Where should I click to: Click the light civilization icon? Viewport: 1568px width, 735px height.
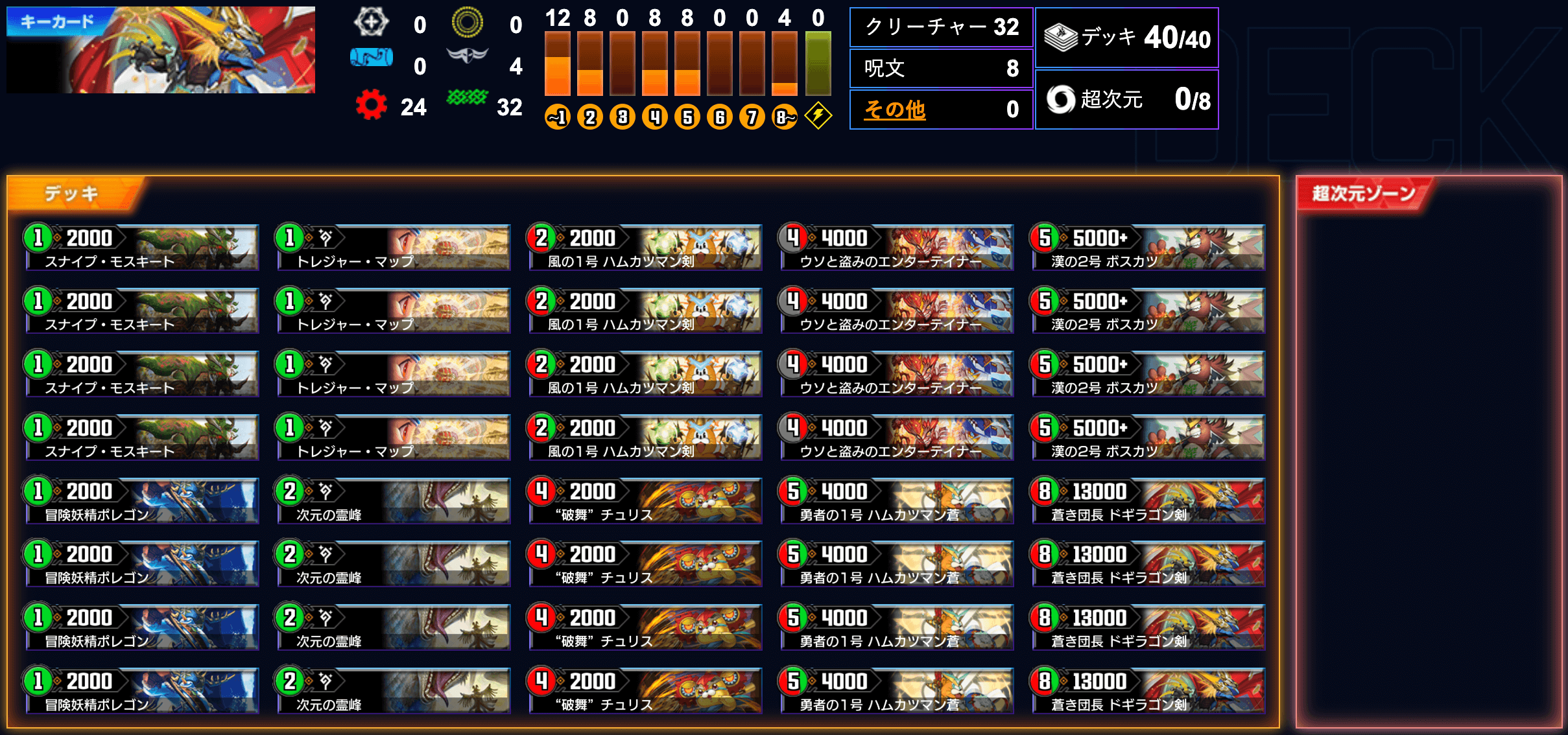371,23
